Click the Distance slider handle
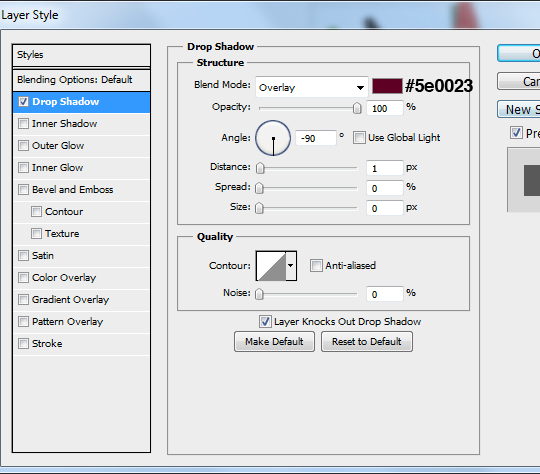Screen dimensions: 540x474 260,168
